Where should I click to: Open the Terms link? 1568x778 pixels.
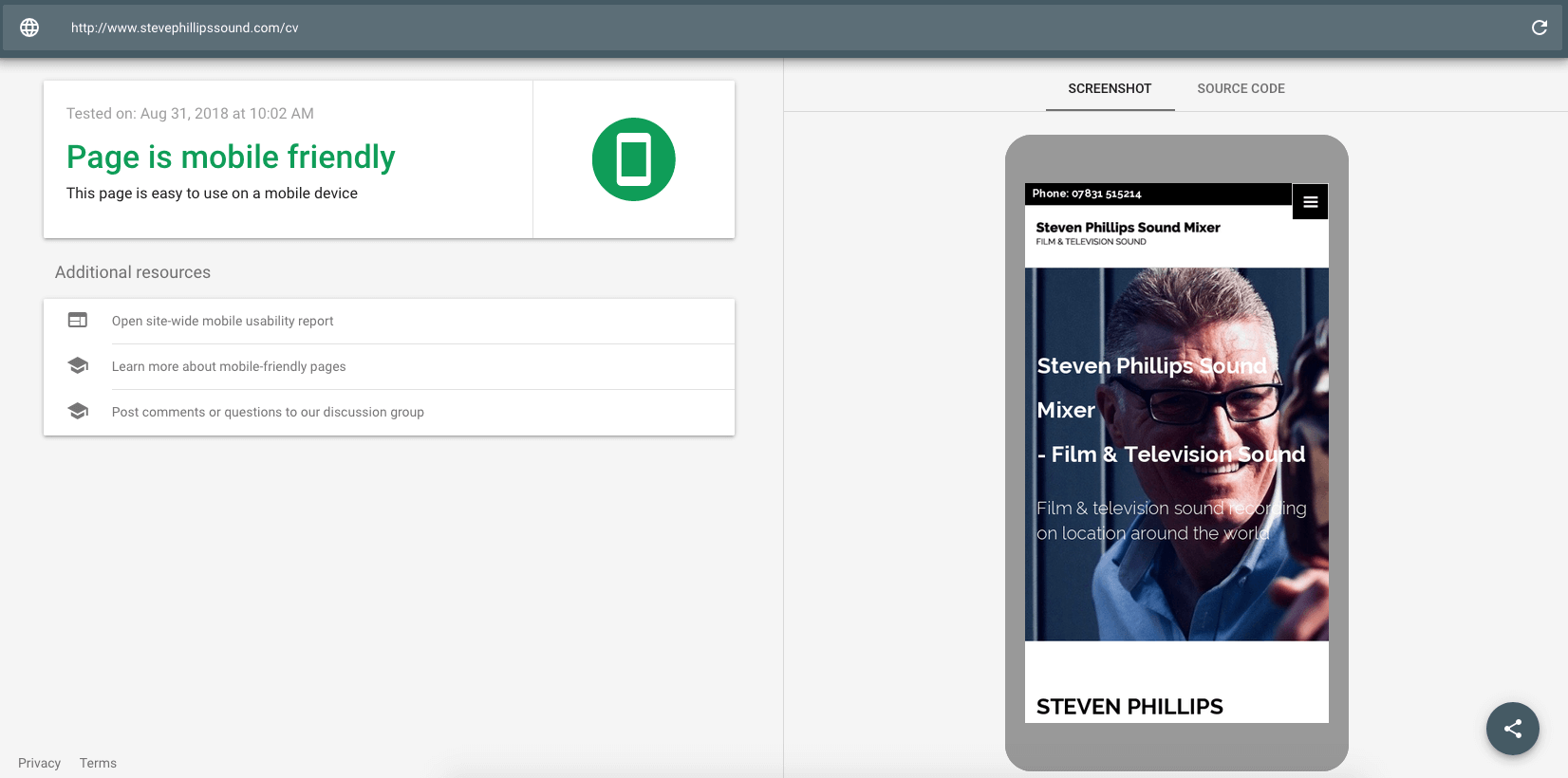tap(98, 763)
